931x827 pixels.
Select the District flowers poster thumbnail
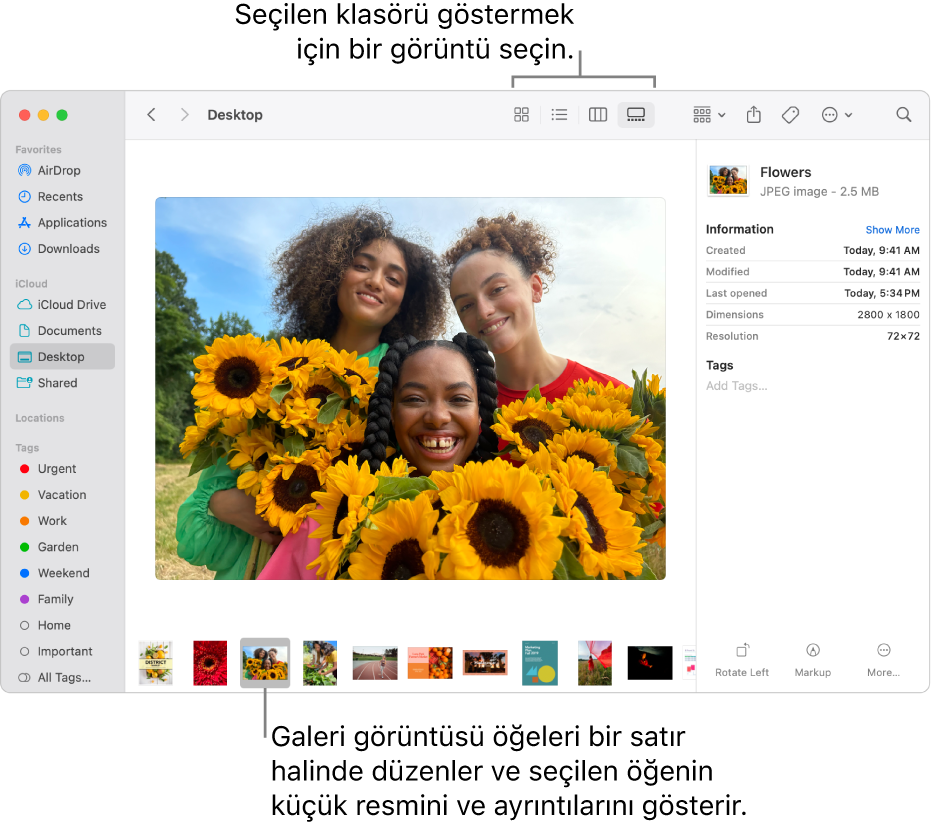[x=156, y=663]
